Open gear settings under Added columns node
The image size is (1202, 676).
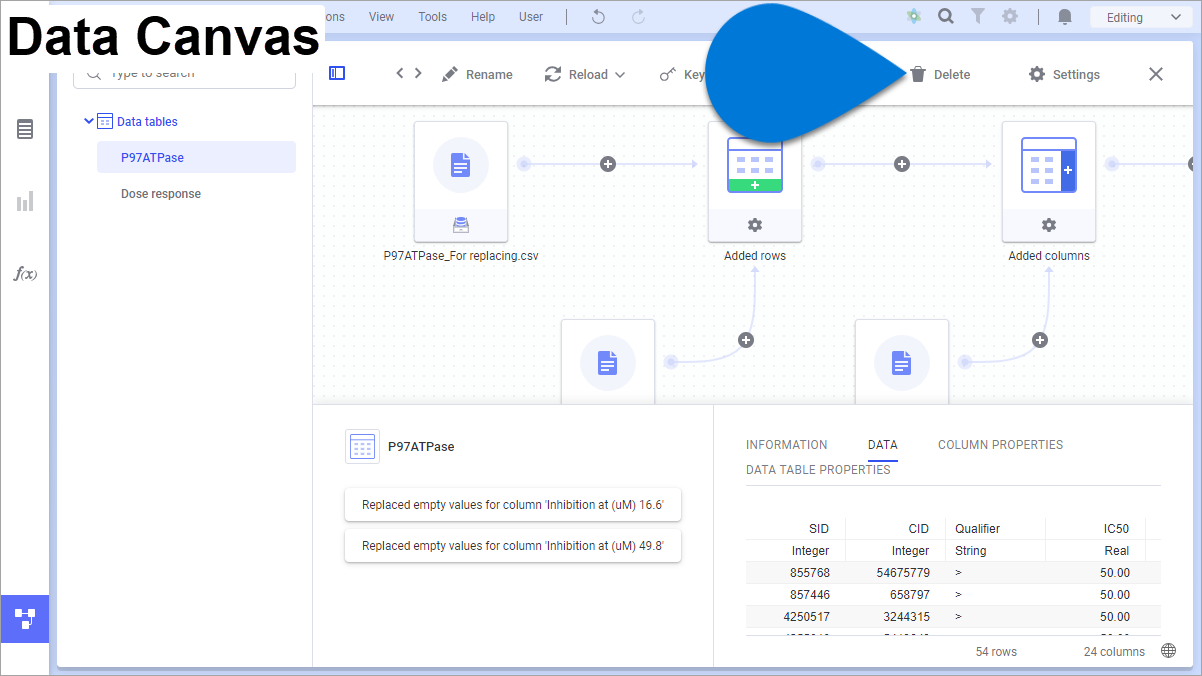point(1049,225)
